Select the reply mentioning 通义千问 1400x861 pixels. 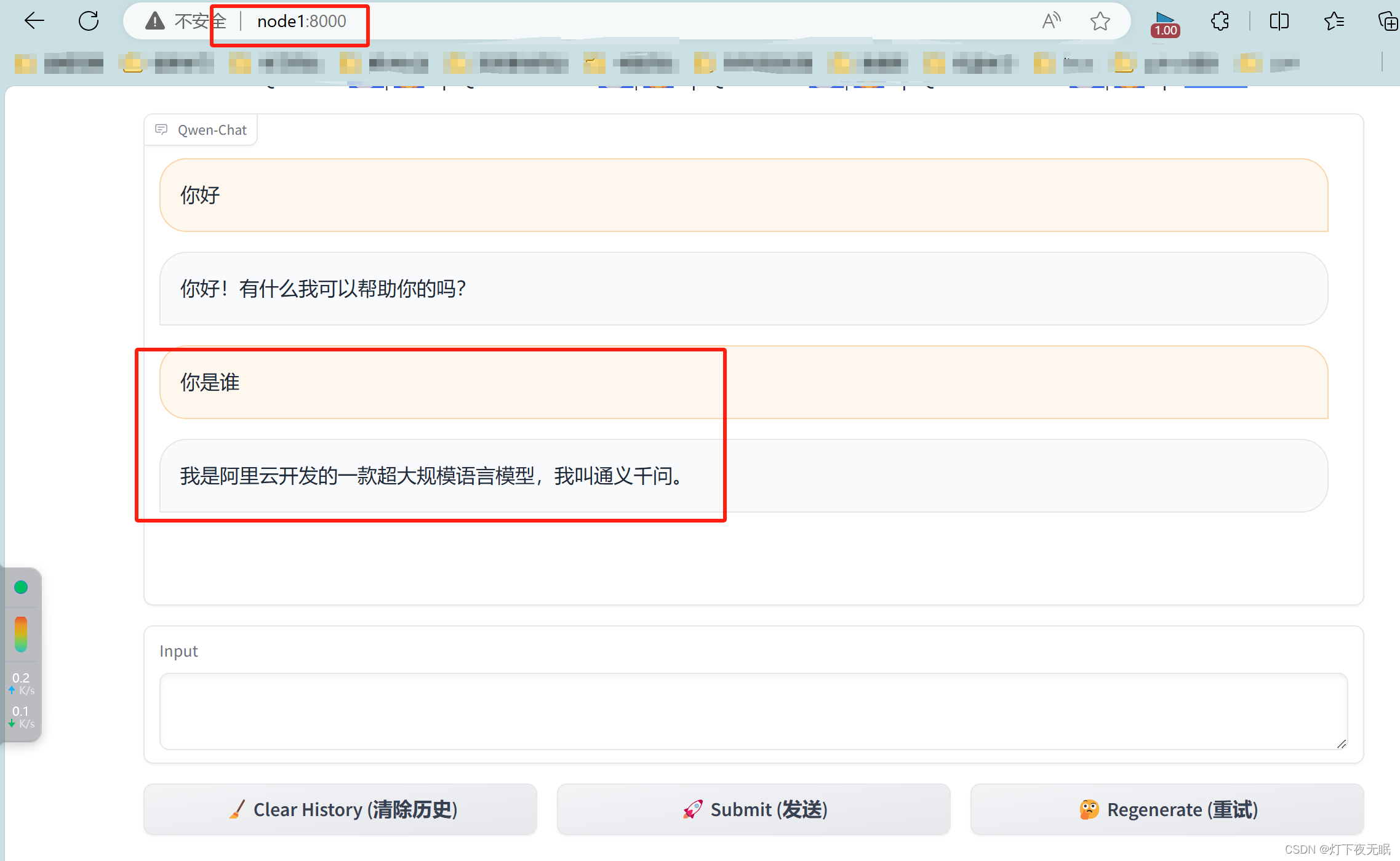pyautogui.click(x=744, y=476)
